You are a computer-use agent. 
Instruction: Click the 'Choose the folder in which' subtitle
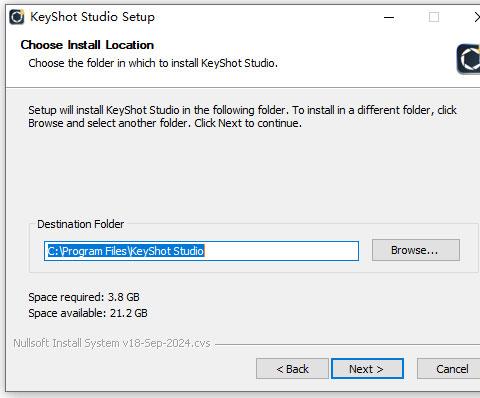153,63
